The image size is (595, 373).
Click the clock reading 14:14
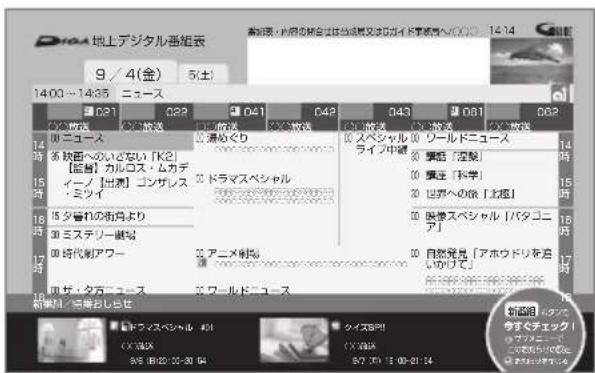502,30
